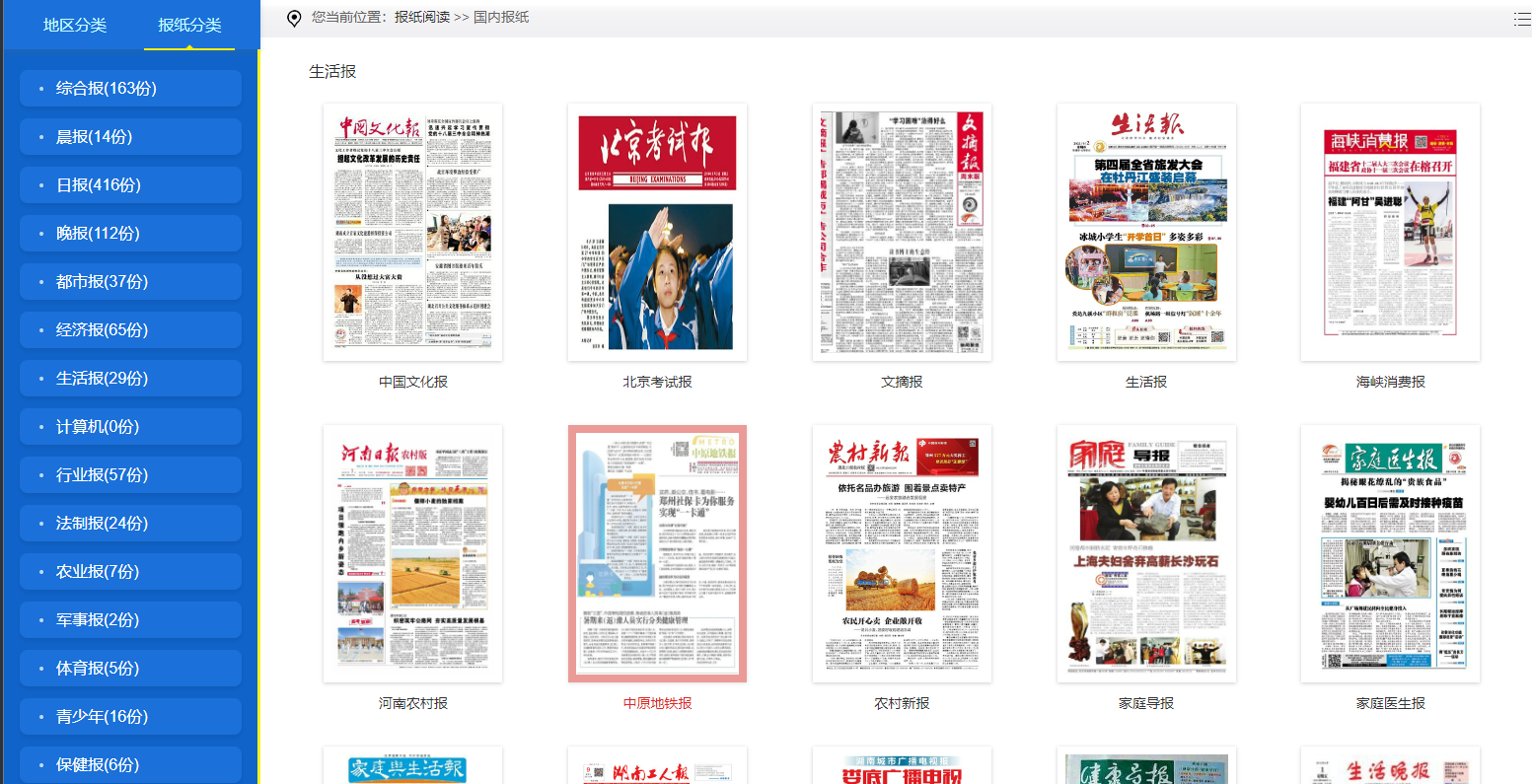Click the location pin icon
Image resolution: width=1532 pixels, height=784 pixels.
pyautogui.click(x=294, y=19)
